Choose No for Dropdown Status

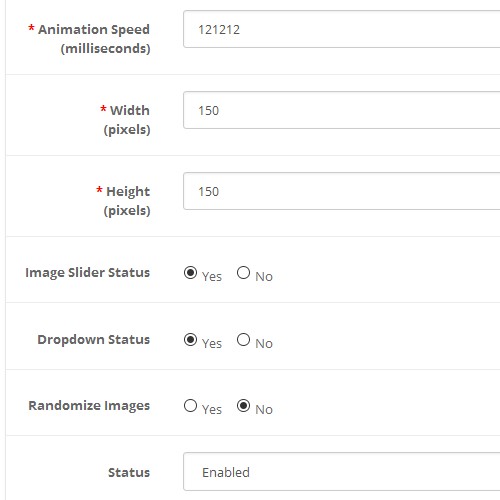(x=243, y=340)
